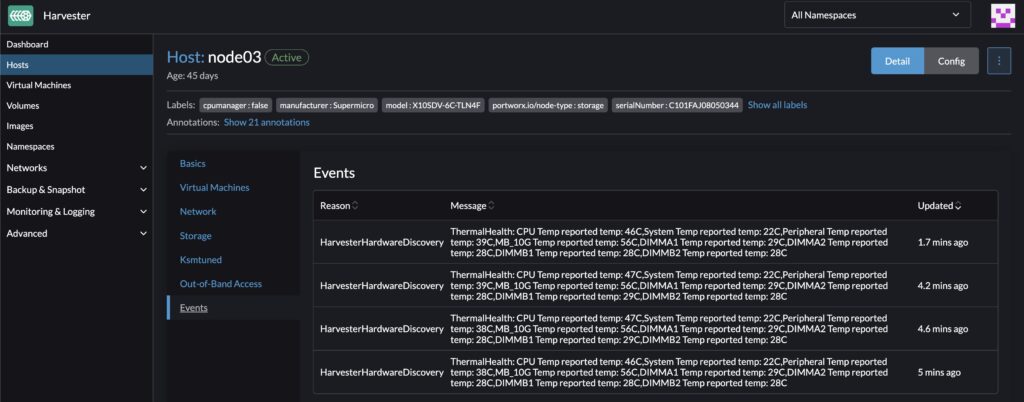Click the Harvester logo icon
Viewport: 1024px width, 402px height.
click(x=21, y=15)
